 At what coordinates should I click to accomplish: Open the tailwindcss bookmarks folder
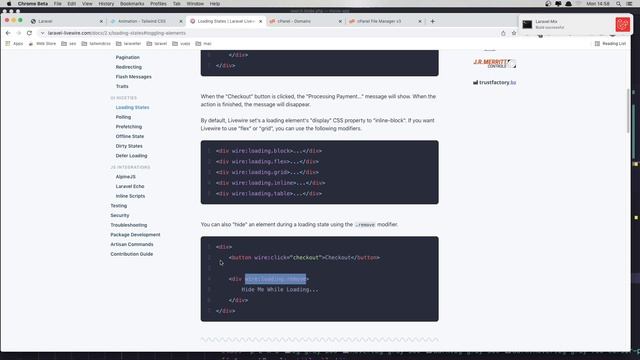(x=96, y=44)
